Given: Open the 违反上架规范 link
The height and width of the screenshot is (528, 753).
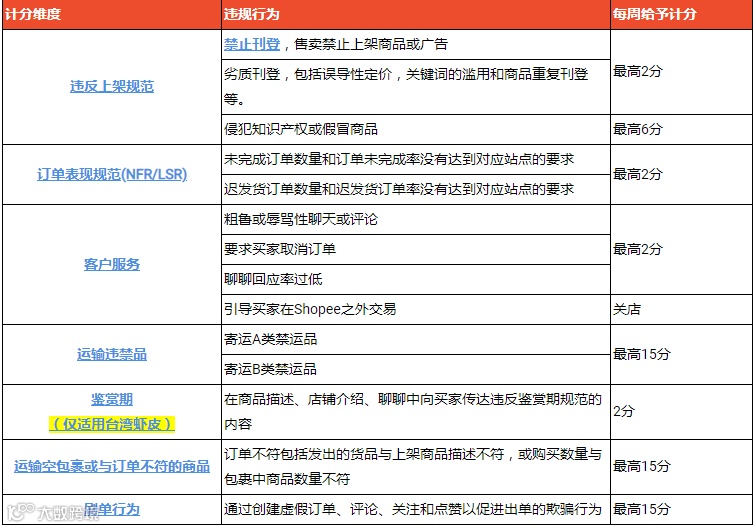Looking at the screenshot, I should coord(112,86).
